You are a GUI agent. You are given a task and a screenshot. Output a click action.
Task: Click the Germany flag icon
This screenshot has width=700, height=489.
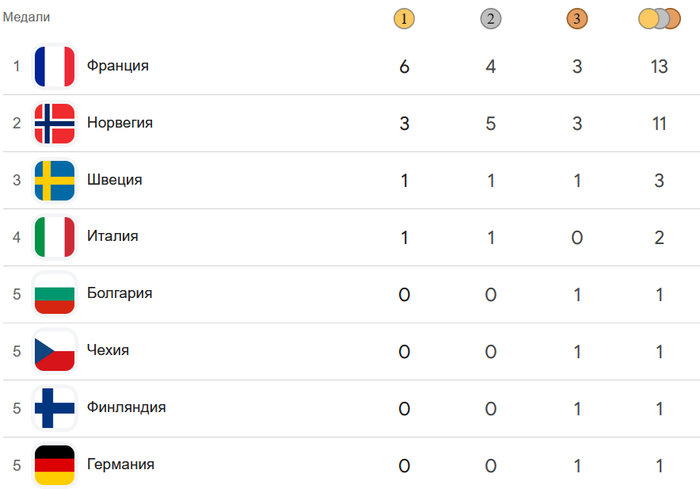tap(55, 465)
